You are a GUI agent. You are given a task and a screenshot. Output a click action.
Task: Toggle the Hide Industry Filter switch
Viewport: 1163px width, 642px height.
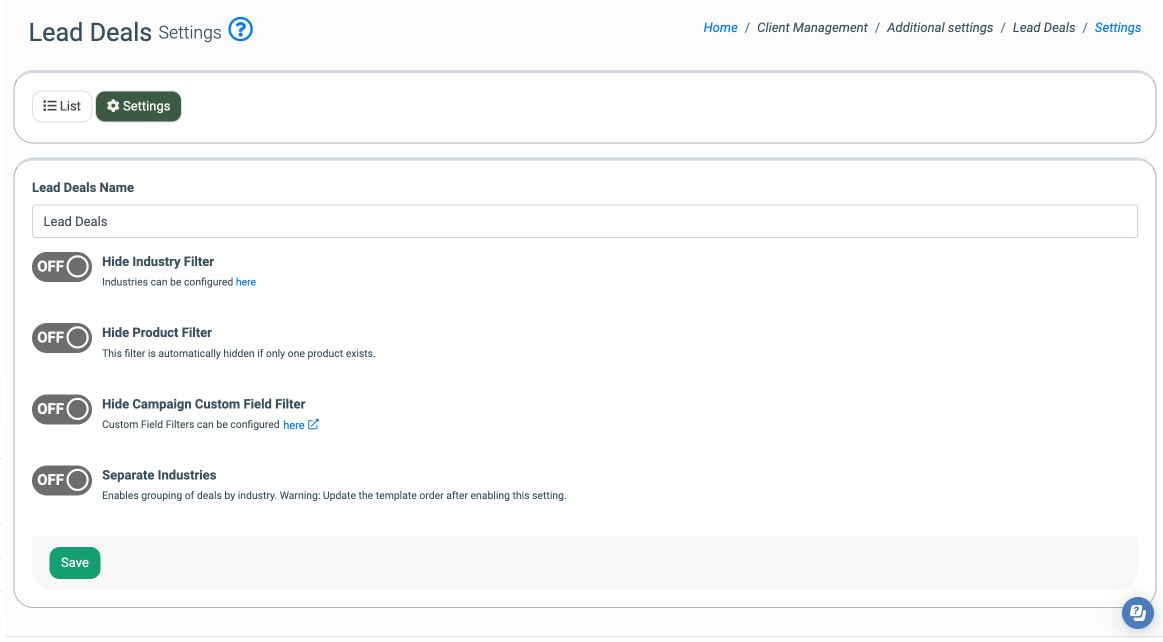point(62,267)
